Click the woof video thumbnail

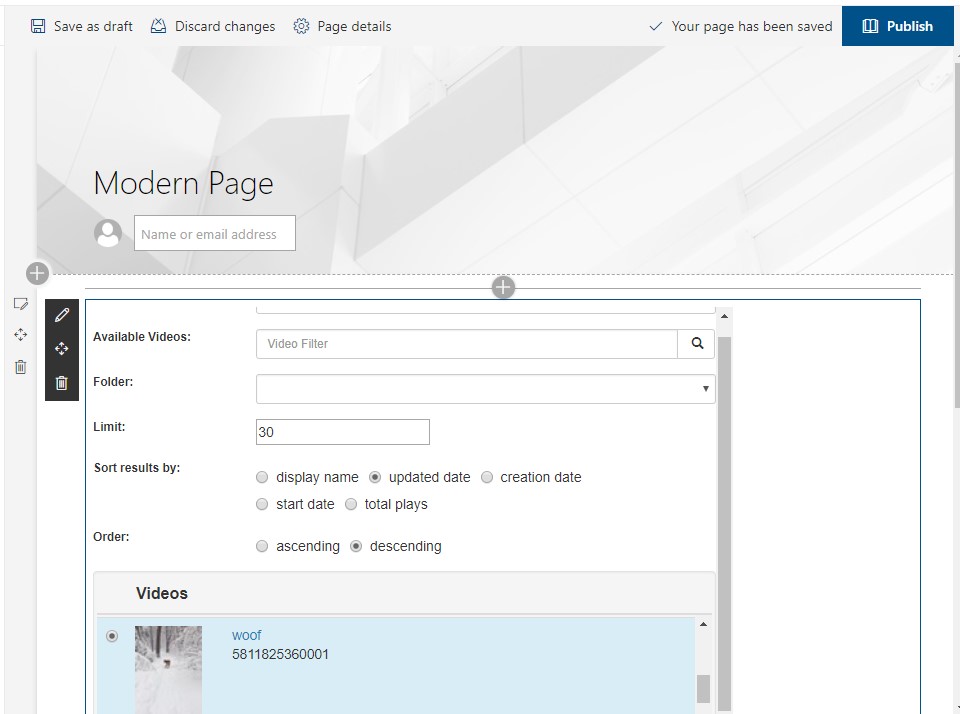tap(168, 668)
